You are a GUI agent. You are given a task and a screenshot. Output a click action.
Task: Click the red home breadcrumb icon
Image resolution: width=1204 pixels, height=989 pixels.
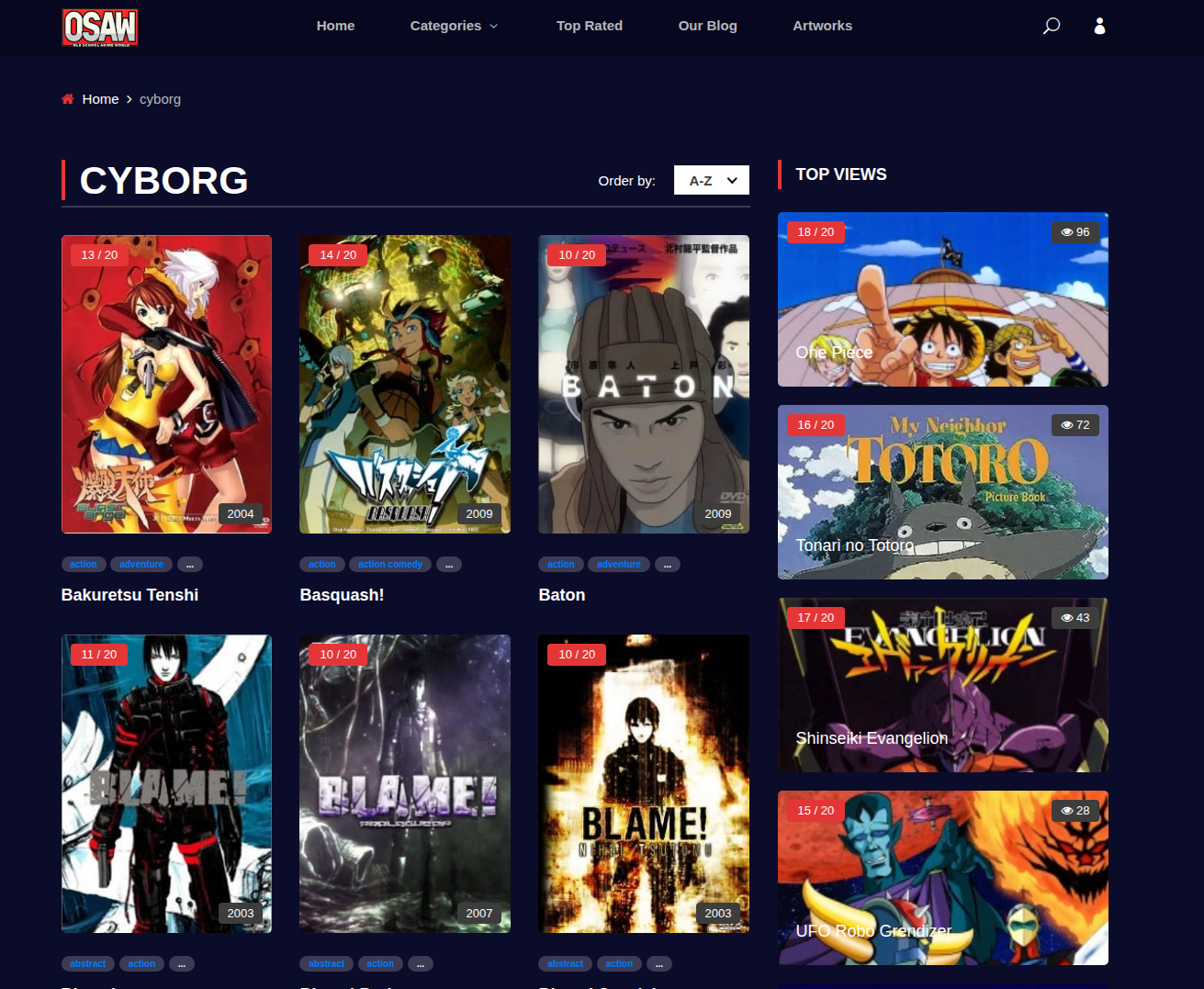tap(68, 99)
